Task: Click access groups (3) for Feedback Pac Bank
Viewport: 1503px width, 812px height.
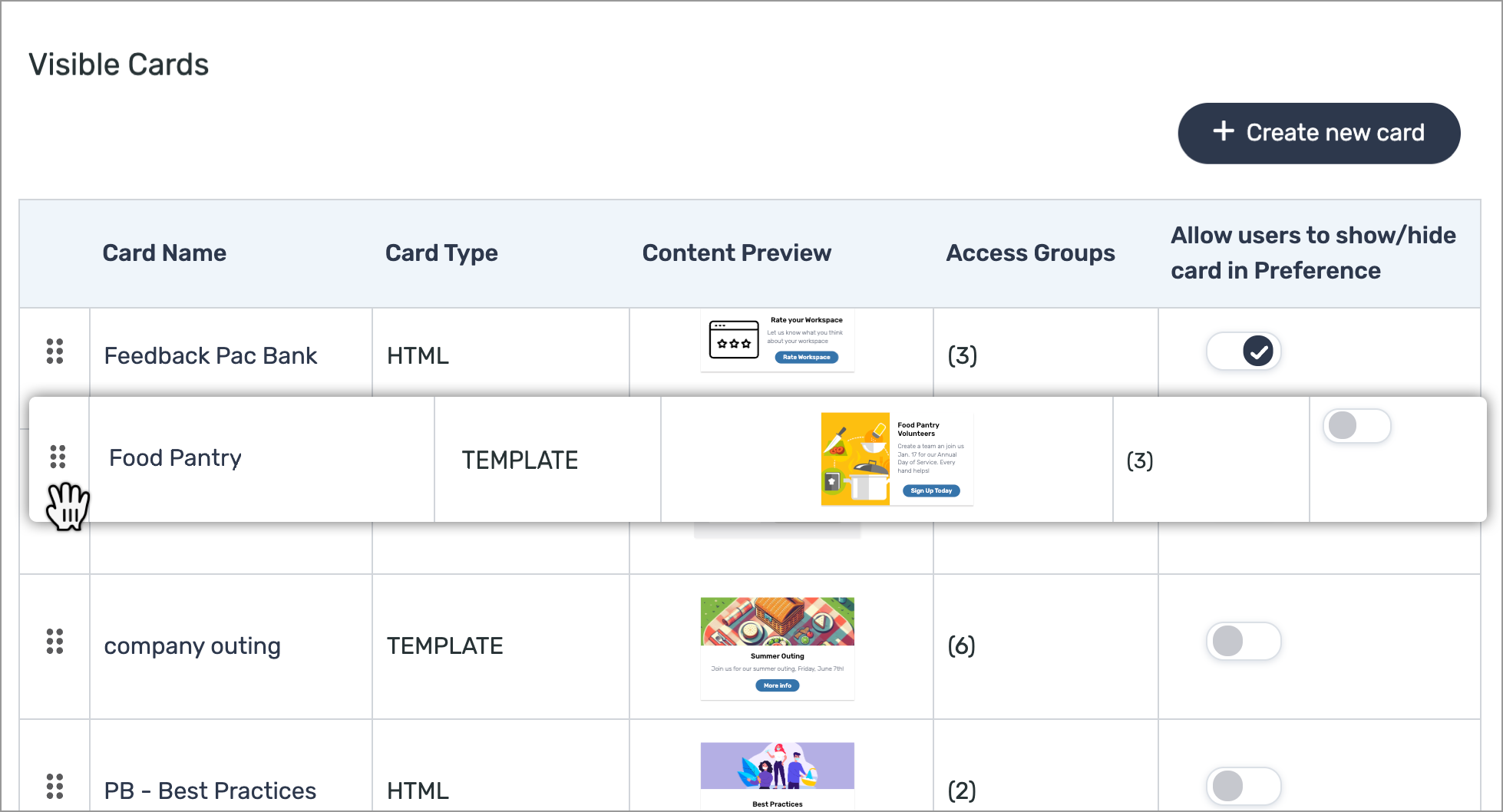Action: [962, 355]
